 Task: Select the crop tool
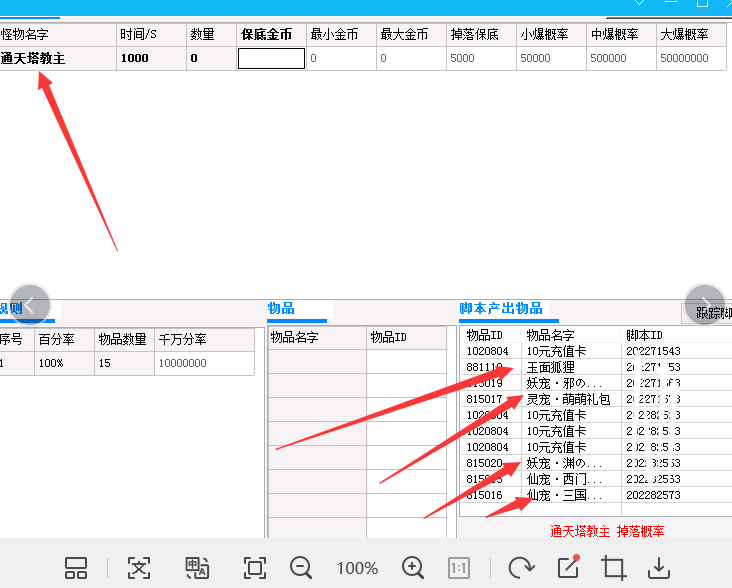(x=614, y=568)
